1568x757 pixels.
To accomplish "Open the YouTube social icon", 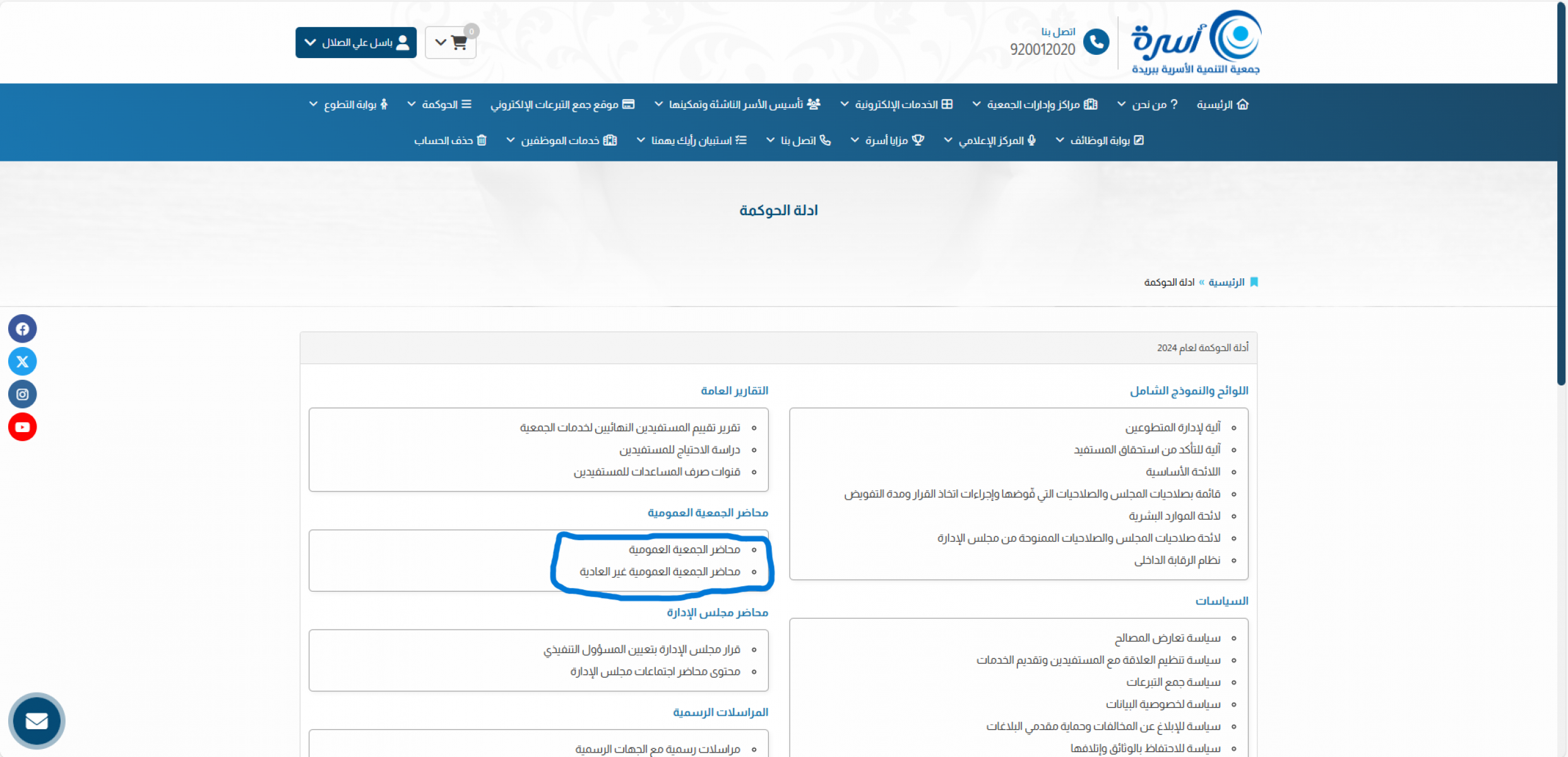I will point(22,427).
